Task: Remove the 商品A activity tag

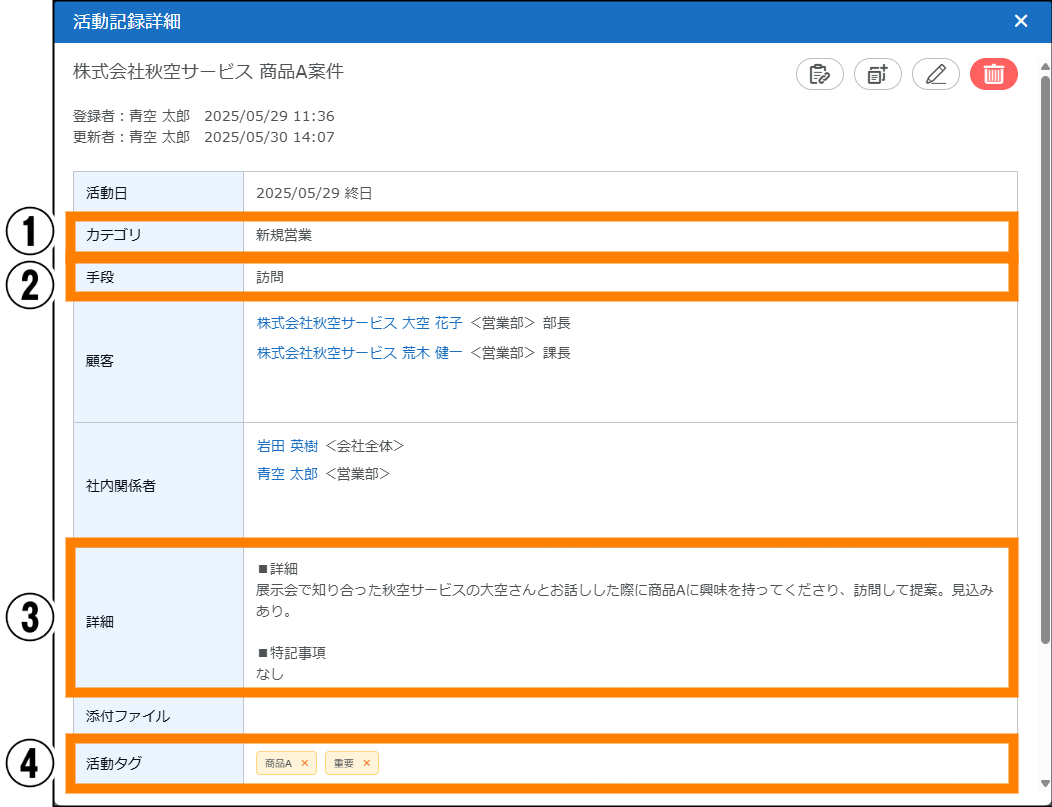Action: click(x=305, y=764)
